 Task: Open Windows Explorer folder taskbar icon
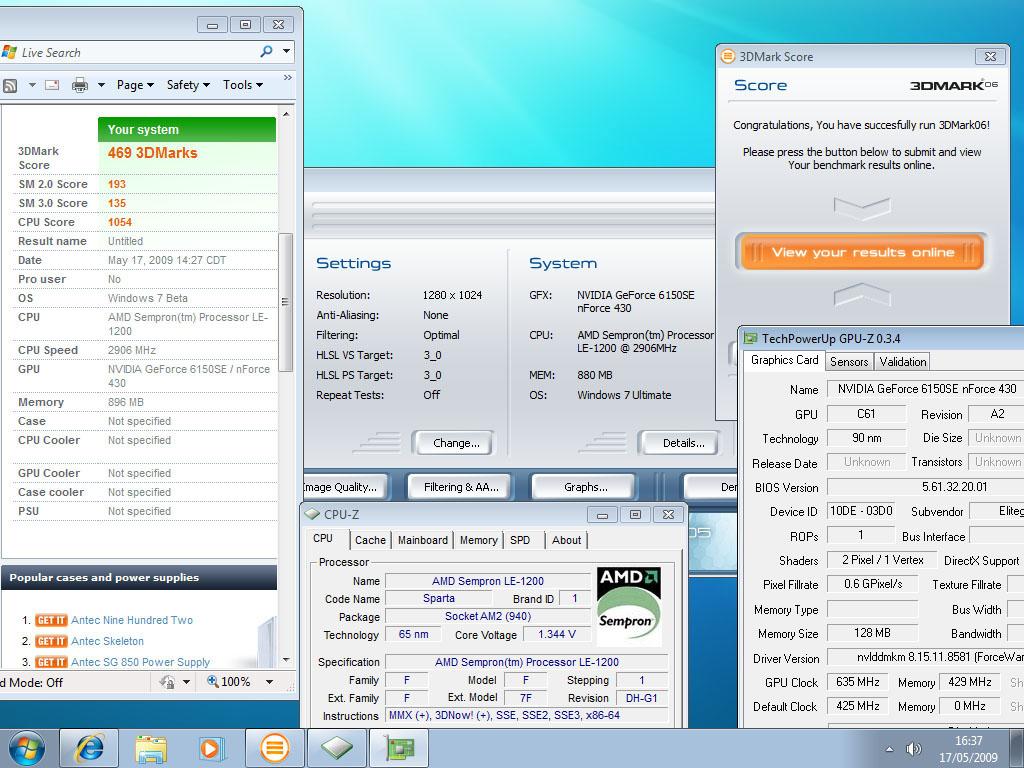click(x=151, y=748)
